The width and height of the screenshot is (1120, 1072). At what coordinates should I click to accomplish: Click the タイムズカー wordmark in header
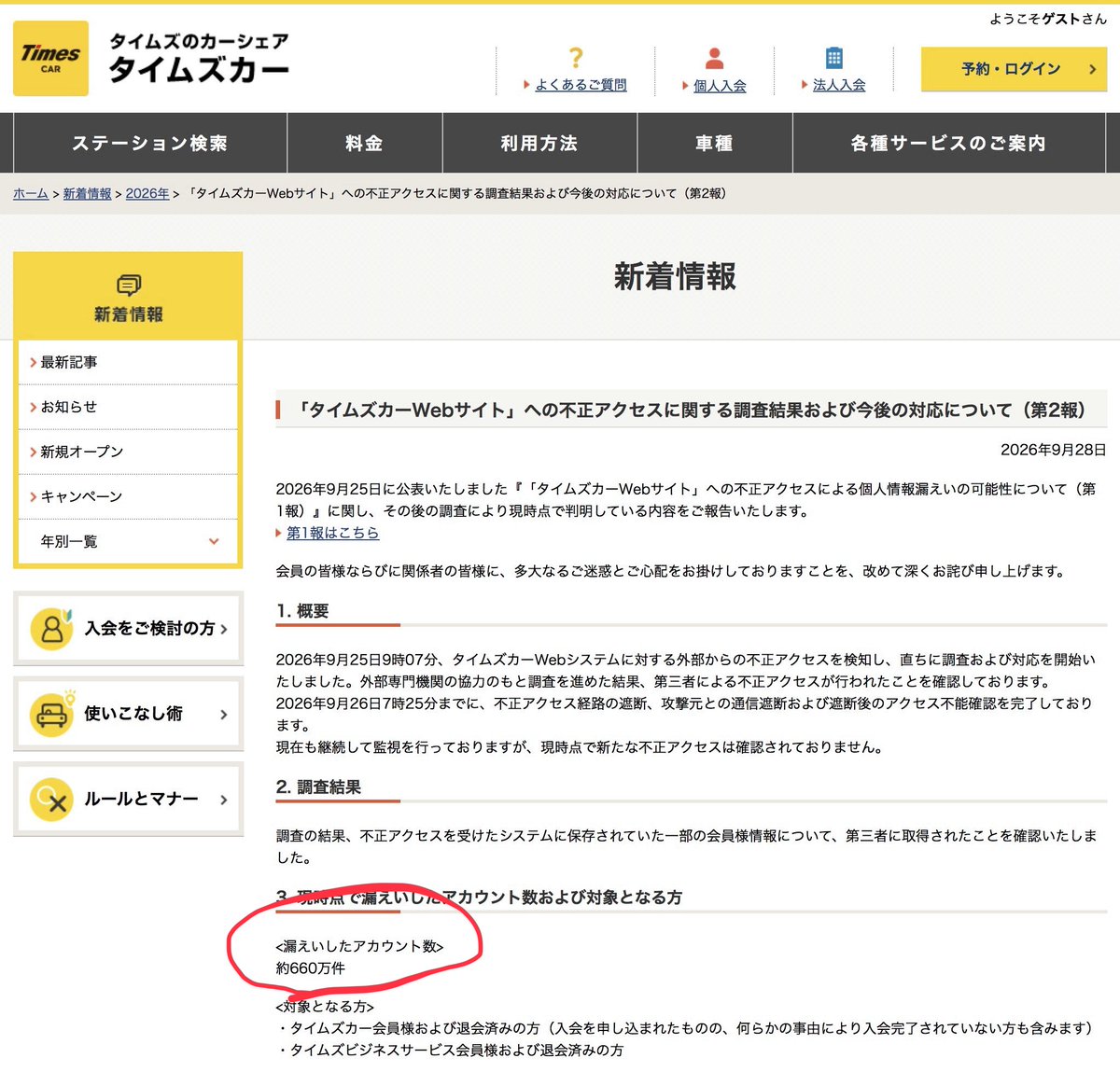coord(199,69)
